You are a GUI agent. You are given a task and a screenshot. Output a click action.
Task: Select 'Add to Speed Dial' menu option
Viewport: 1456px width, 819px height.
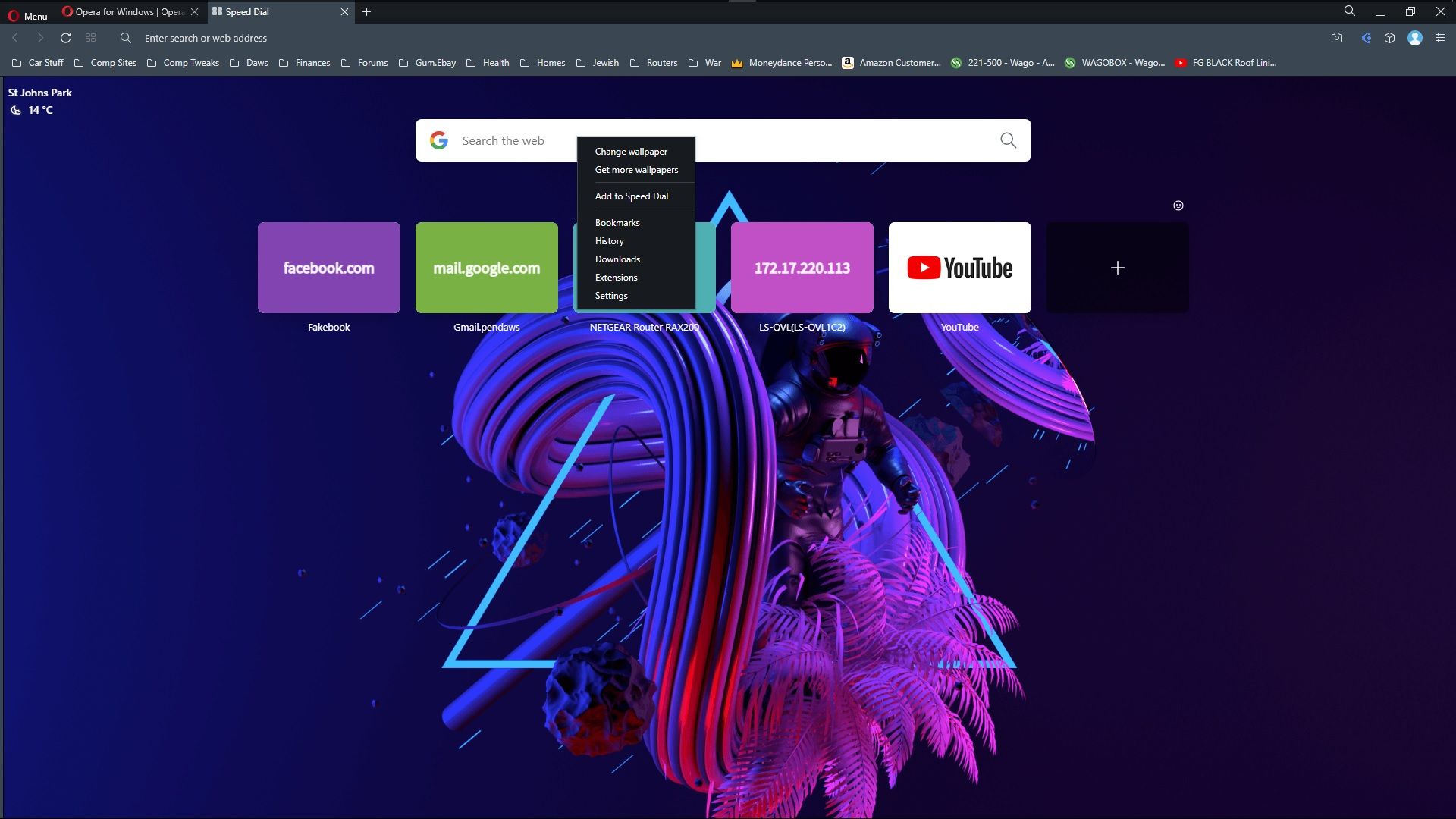631,196
